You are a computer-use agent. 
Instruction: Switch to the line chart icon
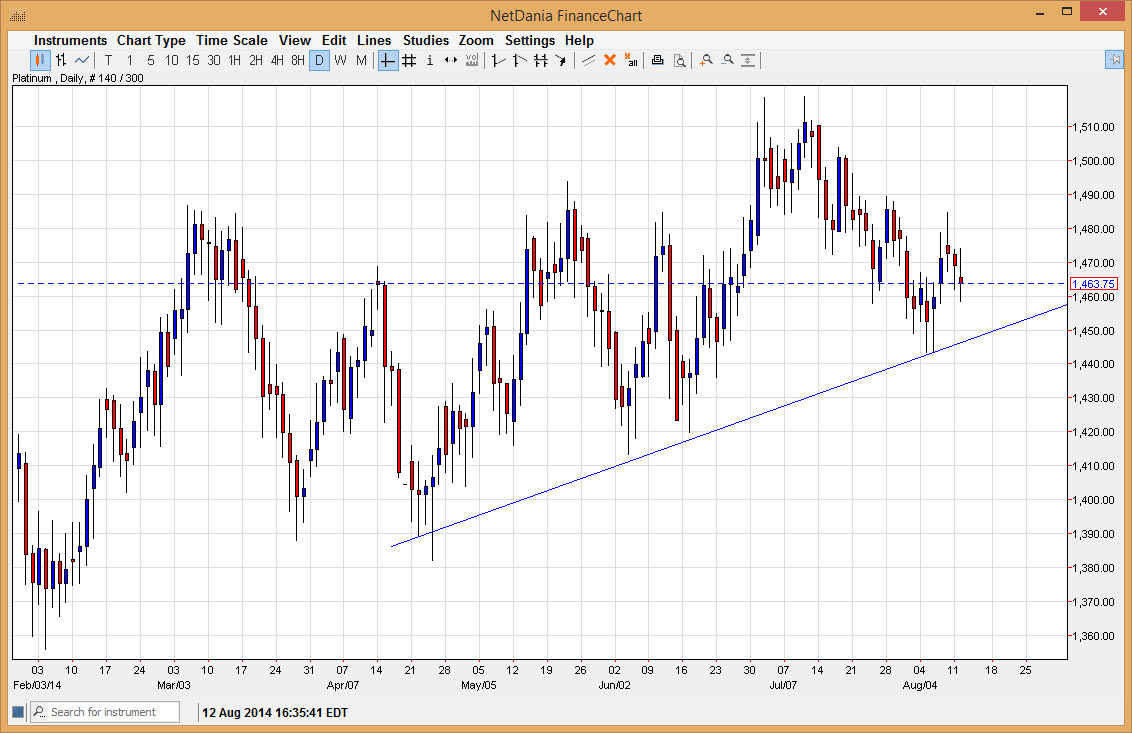tap(82, 60)
